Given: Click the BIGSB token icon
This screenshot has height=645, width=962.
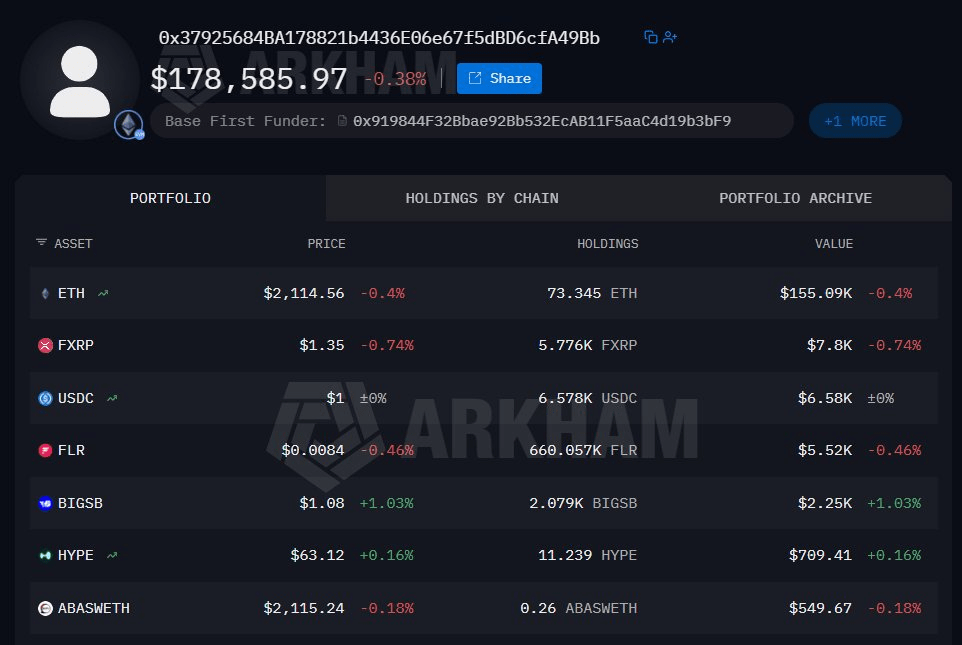Looking at the screenshot, I should pos(45,503).
